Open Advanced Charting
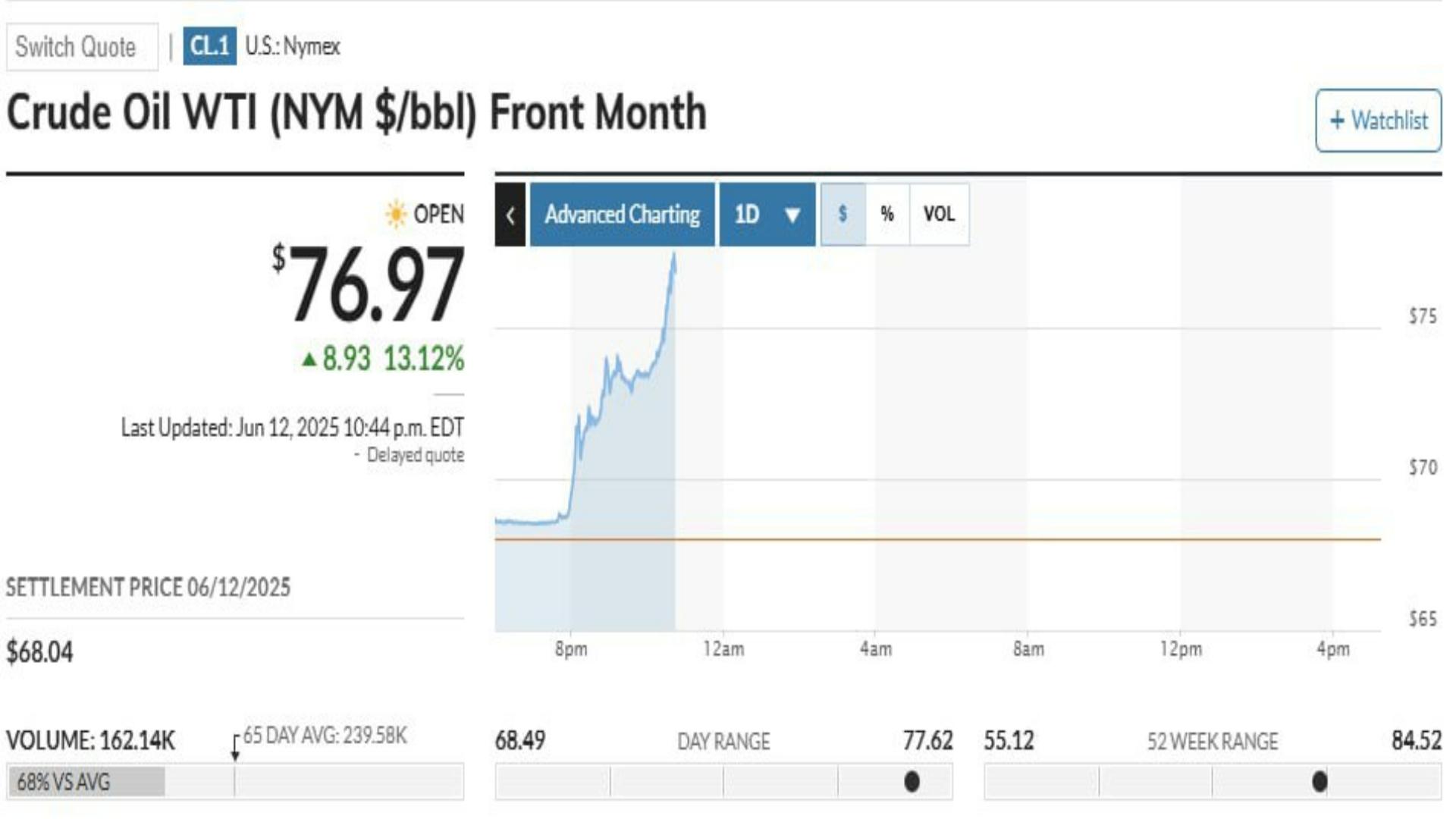1456x819 pixels. tap(622, 215)
